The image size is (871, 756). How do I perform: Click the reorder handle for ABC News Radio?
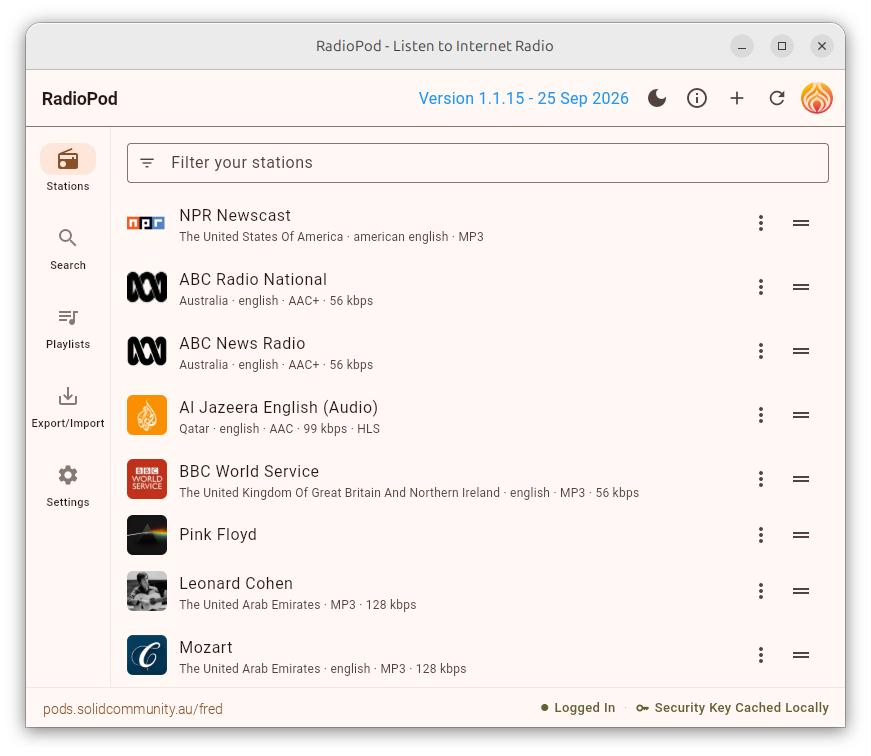click(800, 351)
